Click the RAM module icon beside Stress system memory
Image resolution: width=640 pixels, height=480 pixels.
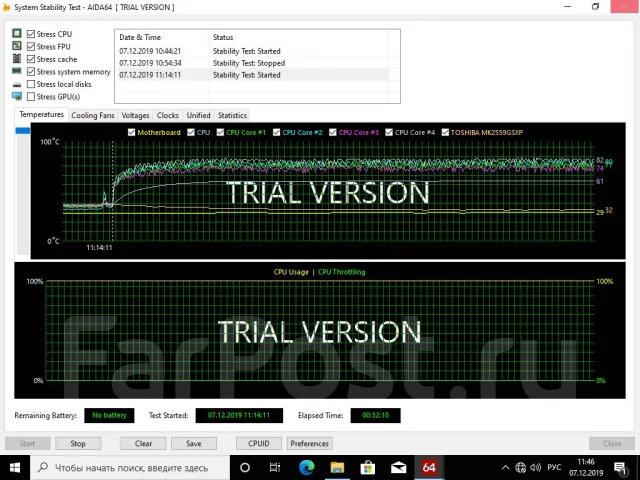click(x=17, y=71)
